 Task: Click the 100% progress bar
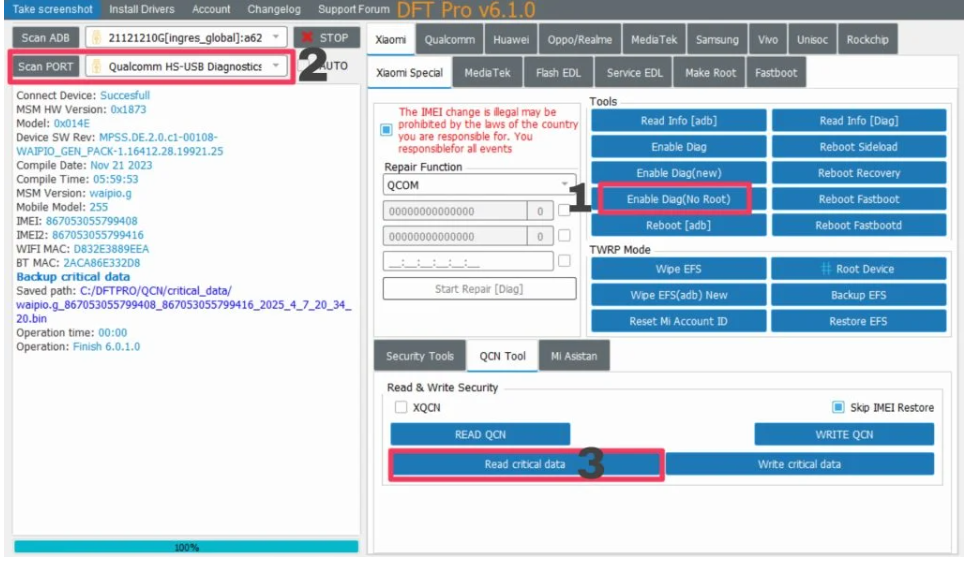point(186,547)
